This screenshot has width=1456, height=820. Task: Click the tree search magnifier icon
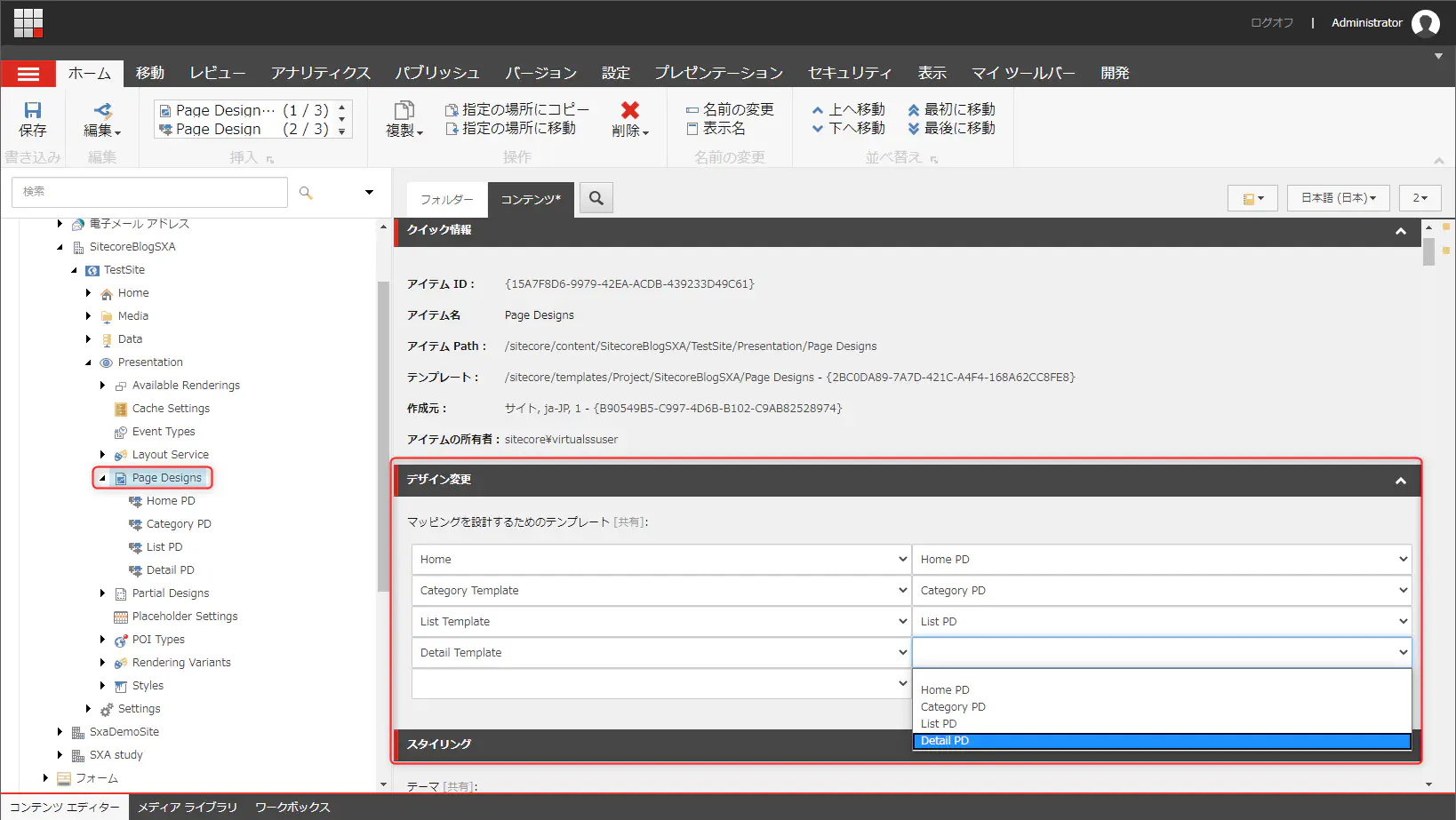pos(306,192)
